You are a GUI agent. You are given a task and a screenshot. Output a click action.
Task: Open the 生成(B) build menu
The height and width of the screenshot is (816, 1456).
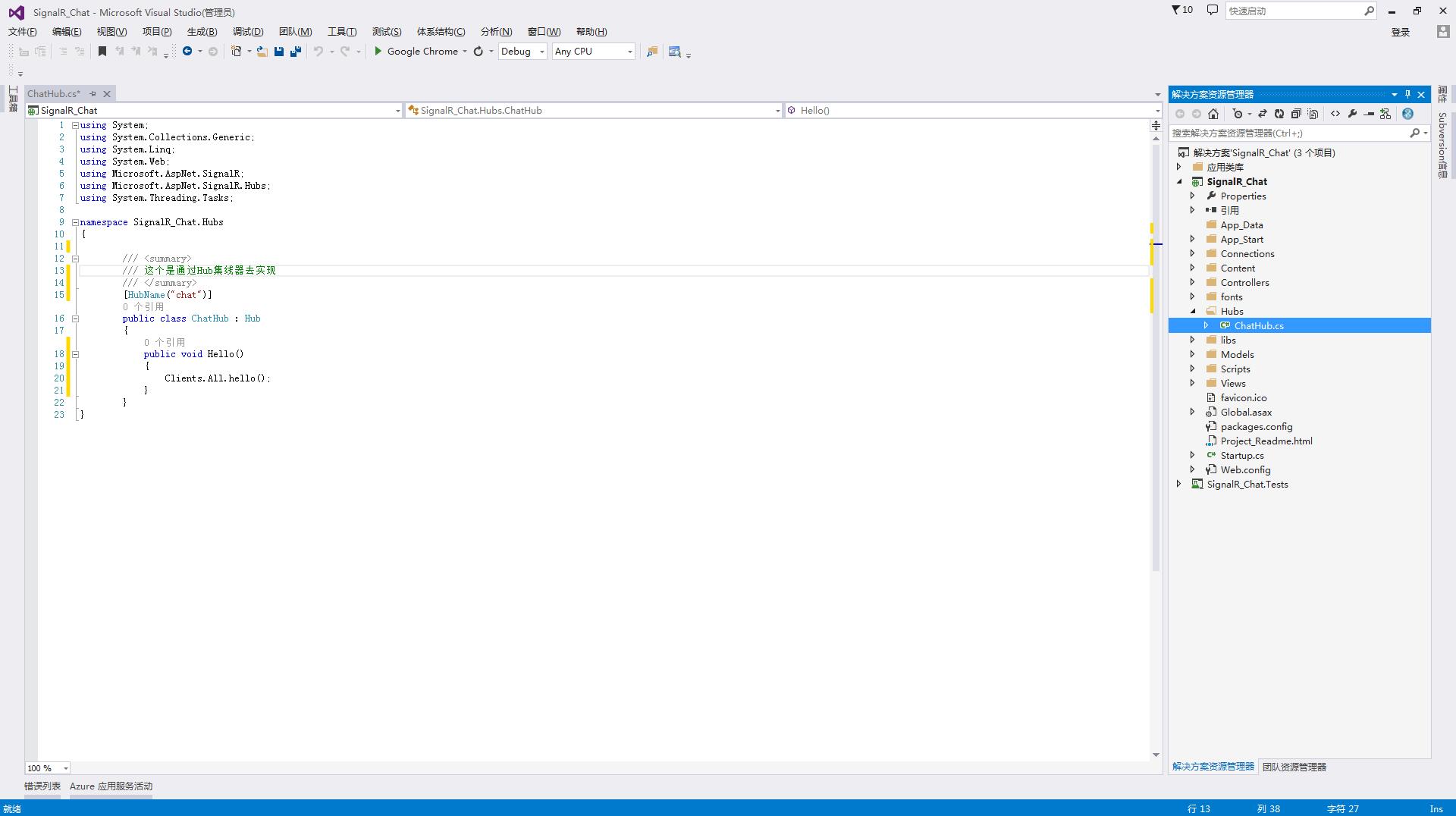click(202, 32)
